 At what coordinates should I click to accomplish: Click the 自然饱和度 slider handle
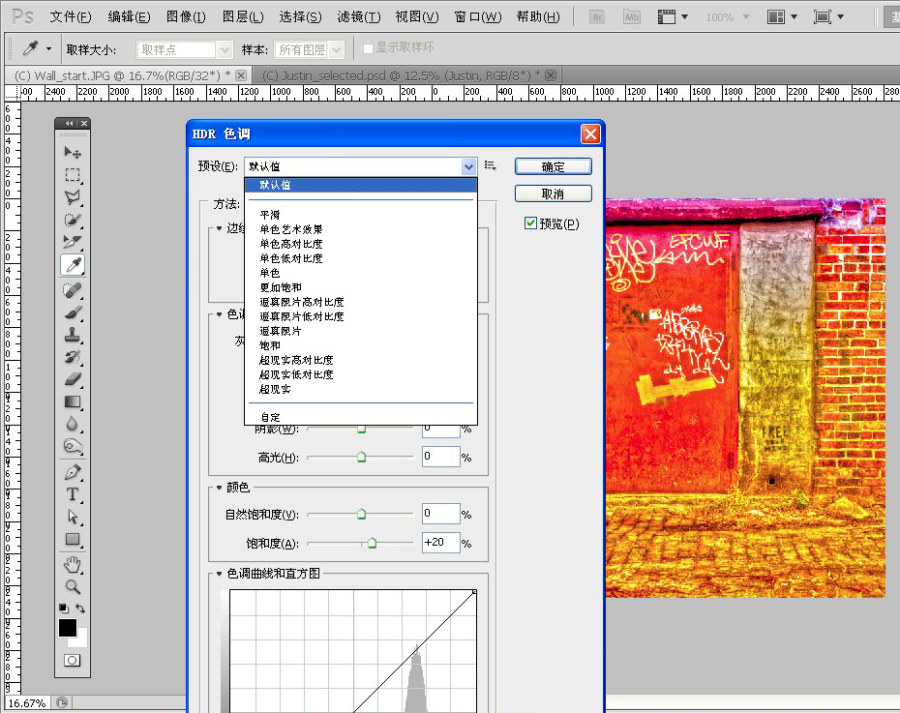(x=361, y=514)
